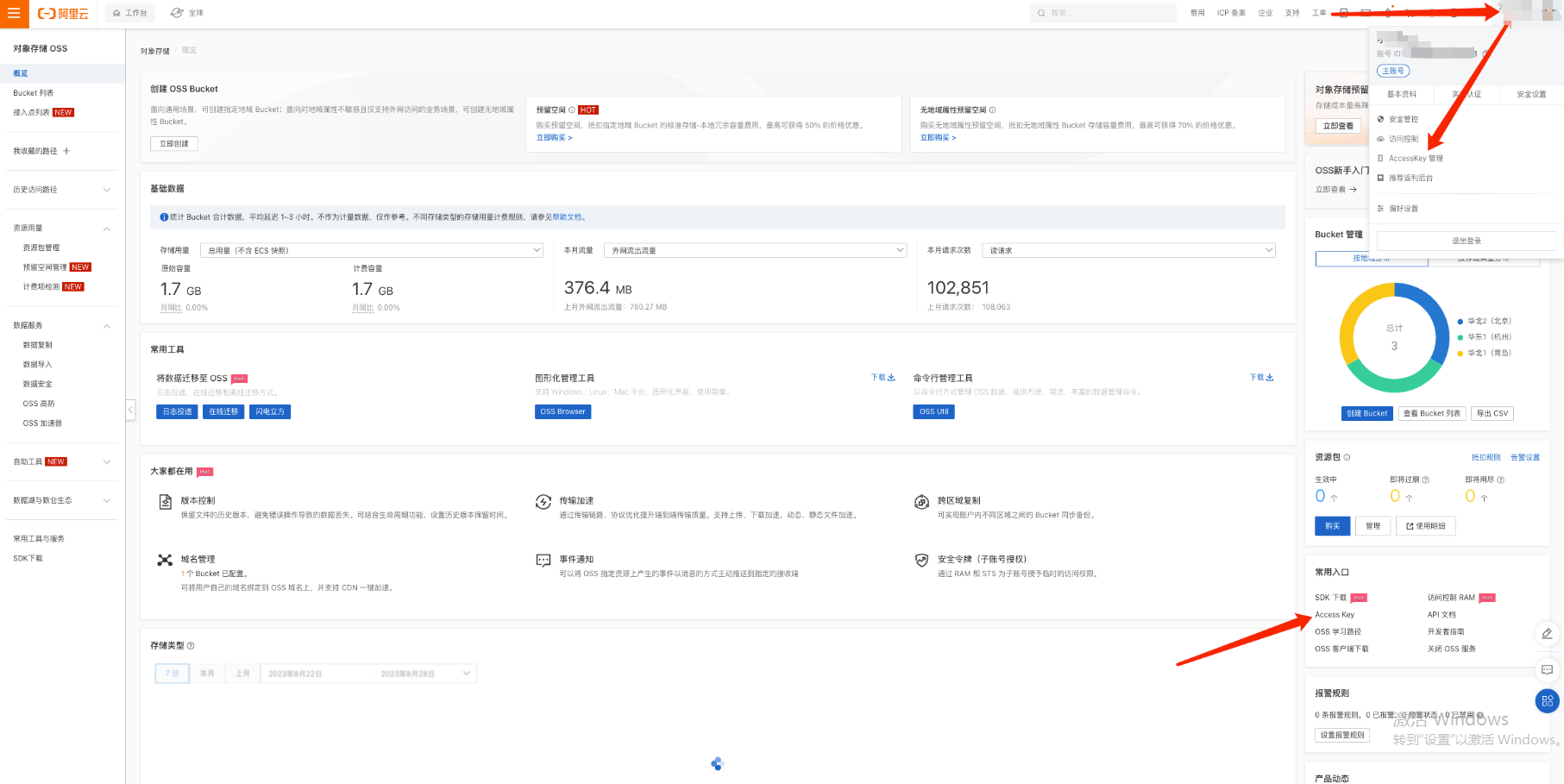Focus the top search field

(x=1103, y=13)
